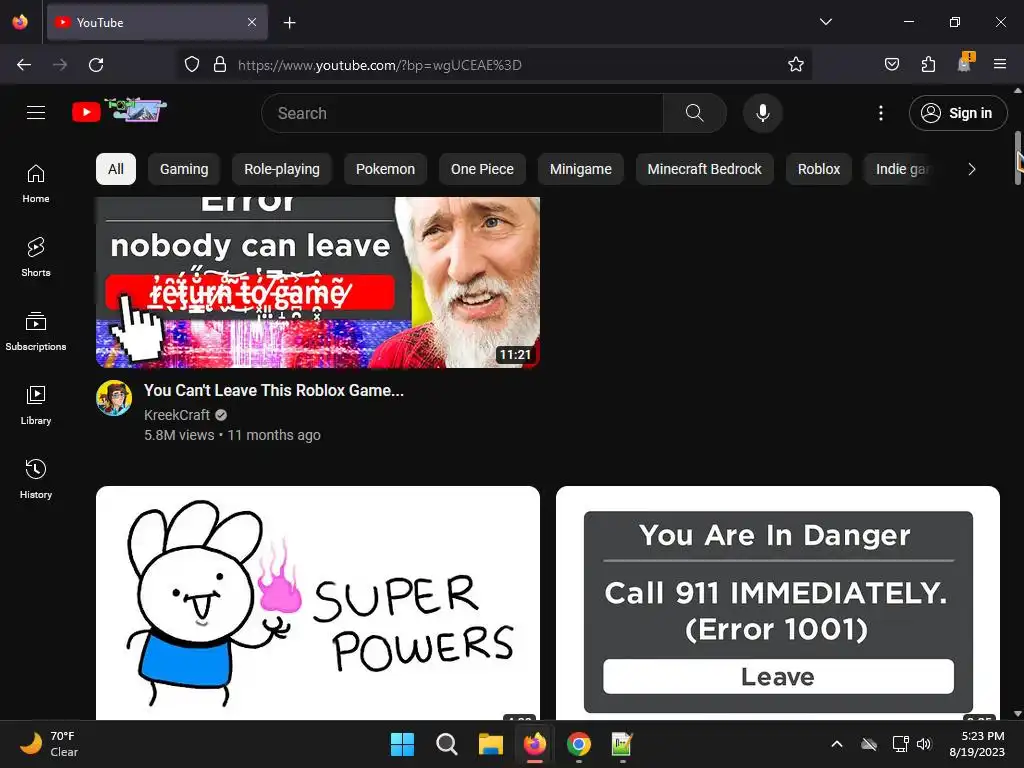Select the Minigame filter chip

(x=581, y=169)
